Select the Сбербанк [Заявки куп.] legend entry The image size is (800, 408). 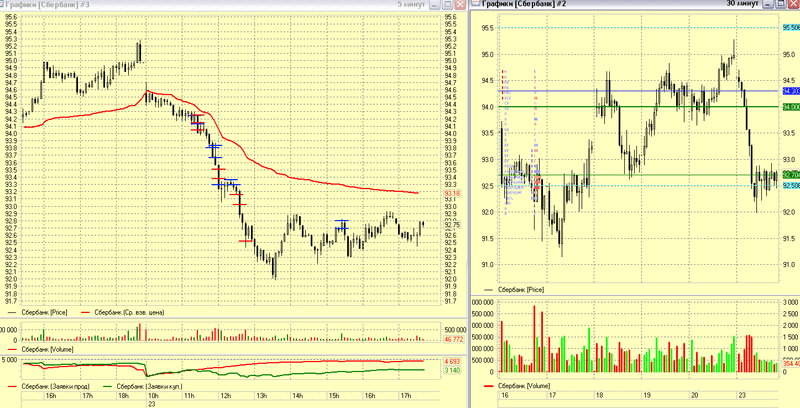143,386
